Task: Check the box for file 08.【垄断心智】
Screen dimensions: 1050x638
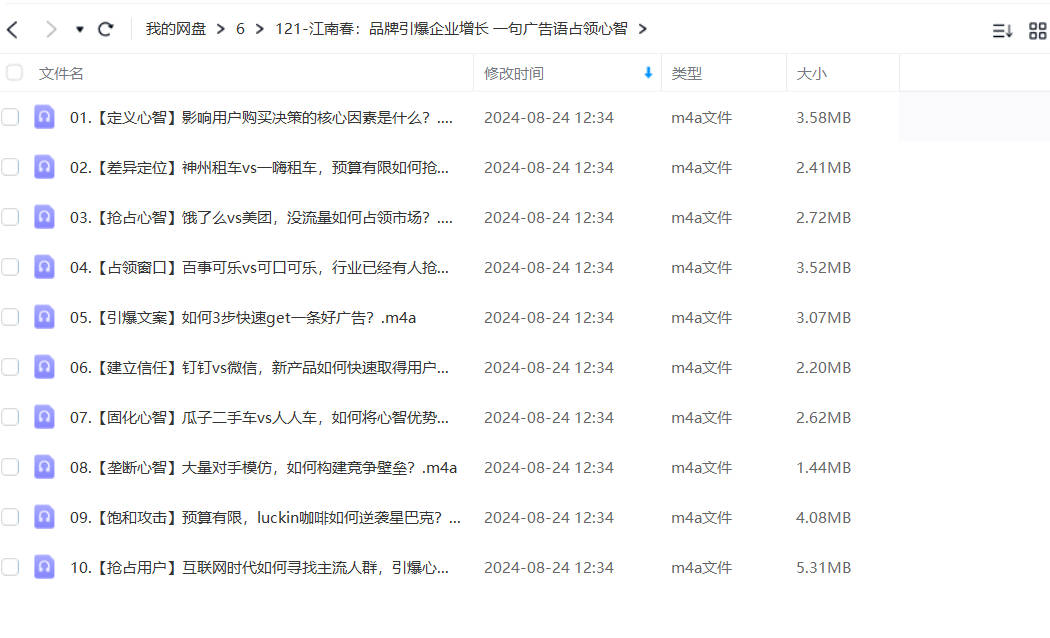Action: (10, 467)
